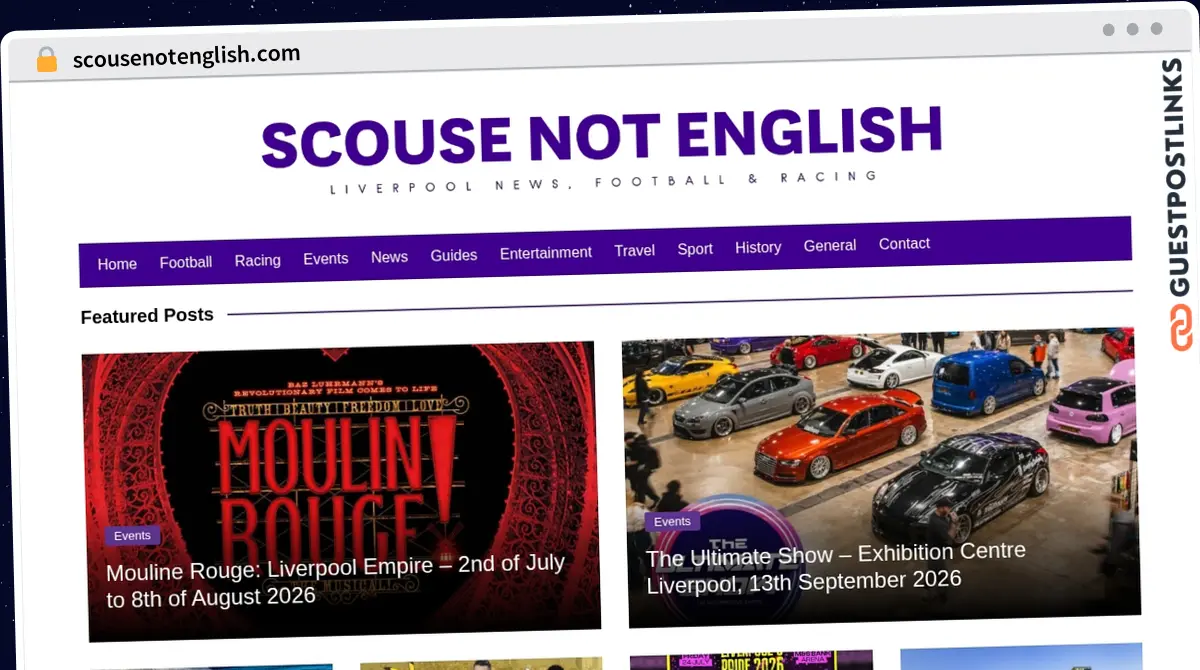Viewport: 1200px width, 670px height.
Task: Click the padlock icon beside the URL
Action: pos(47,59)
